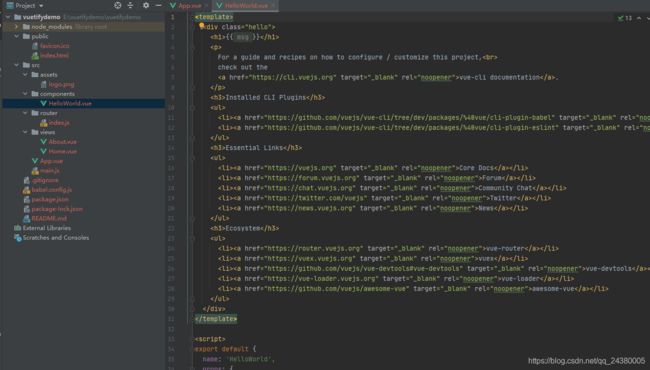Image resolution: width=650 pixels, height=370 pixels.
Task: Click the Collapse All icon in Project toolbar
Action: click(x=131, y=5)
